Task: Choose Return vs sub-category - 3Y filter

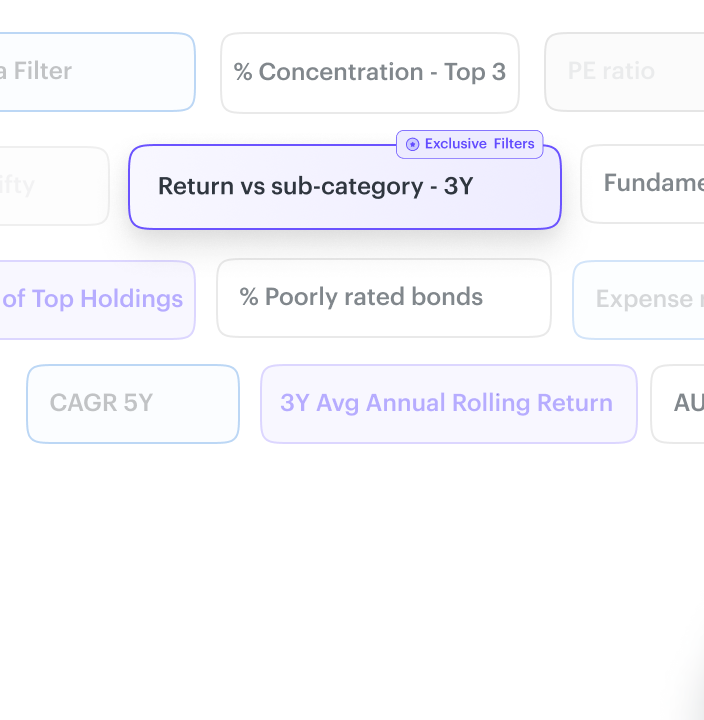Action: [344, 187]
